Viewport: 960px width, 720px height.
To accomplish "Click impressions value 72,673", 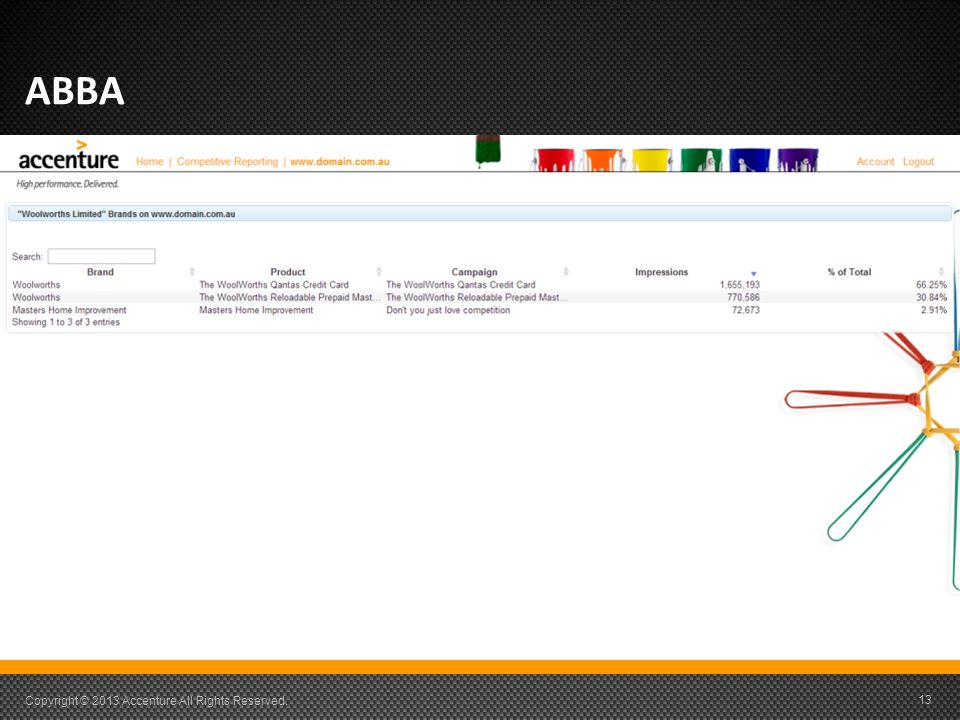I will 746,310.
